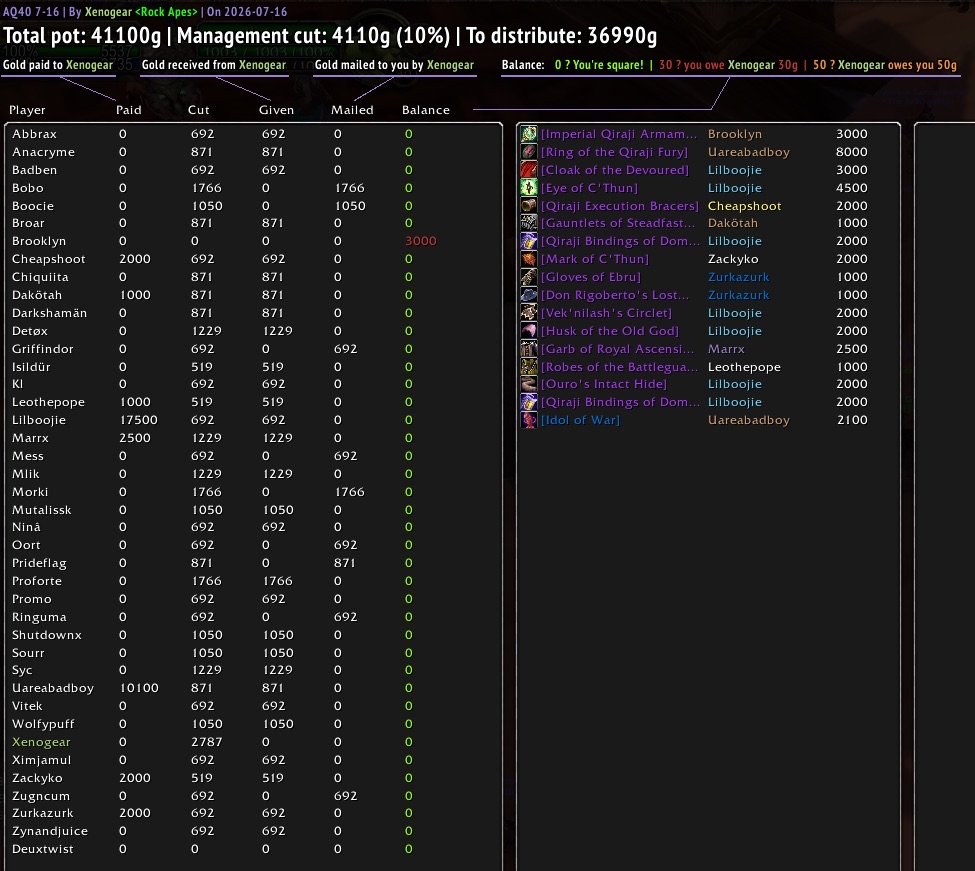Click the Given column header
This screenshot has height=871, width=975.
click(x=277, y=110)
